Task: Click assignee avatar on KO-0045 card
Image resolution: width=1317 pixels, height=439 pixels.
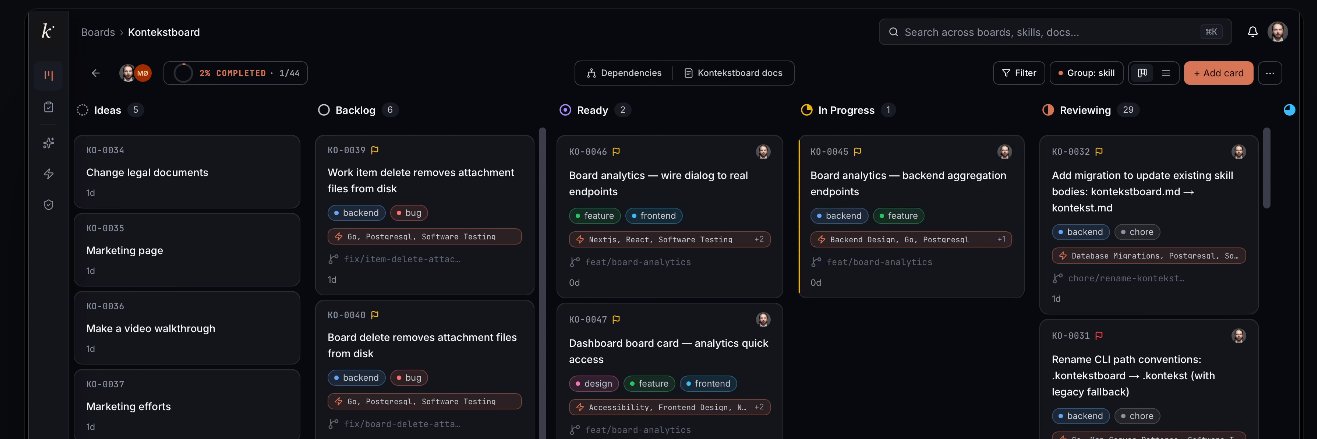Action: pyautogui.click(x=1005, y=152)
